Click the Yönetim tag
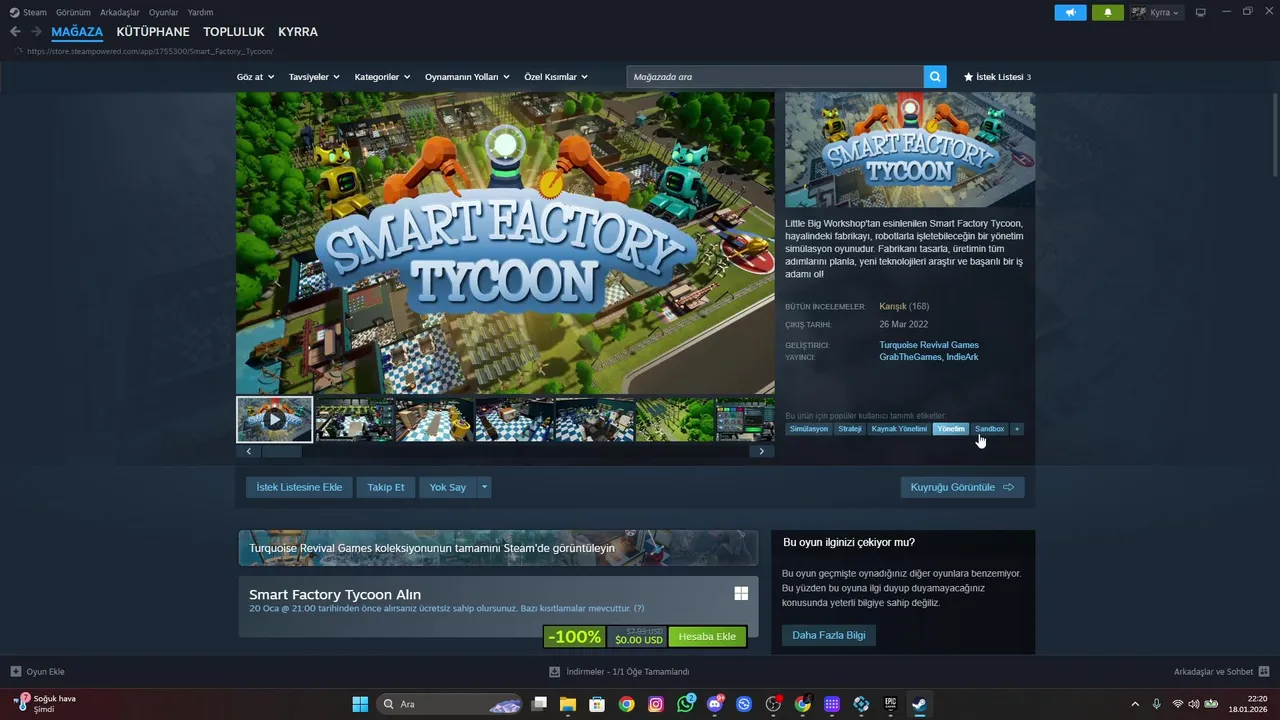1280x720 pixels. click(951, 429)
